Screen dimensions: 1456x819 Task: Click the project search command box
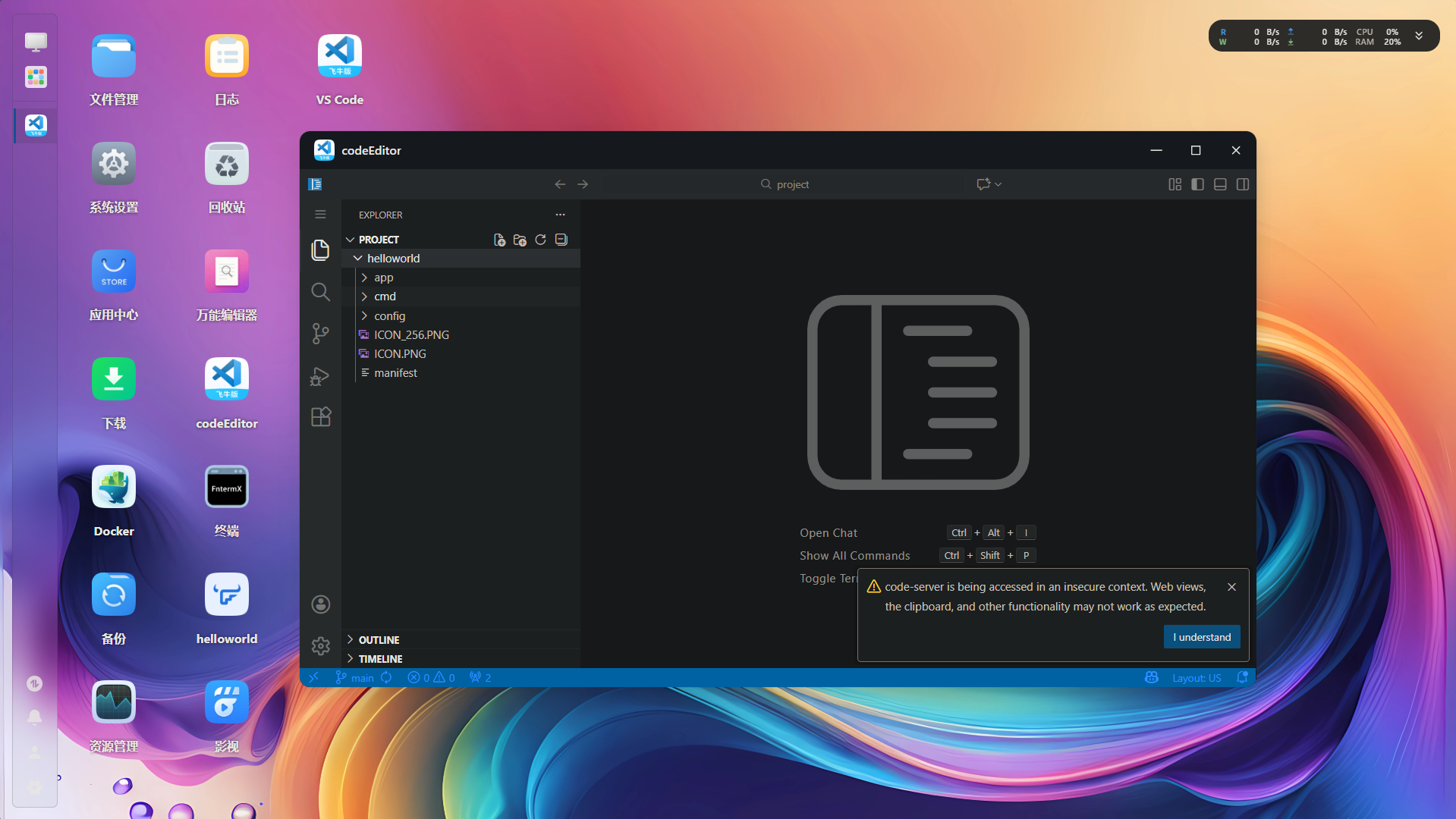coord(785,184)
